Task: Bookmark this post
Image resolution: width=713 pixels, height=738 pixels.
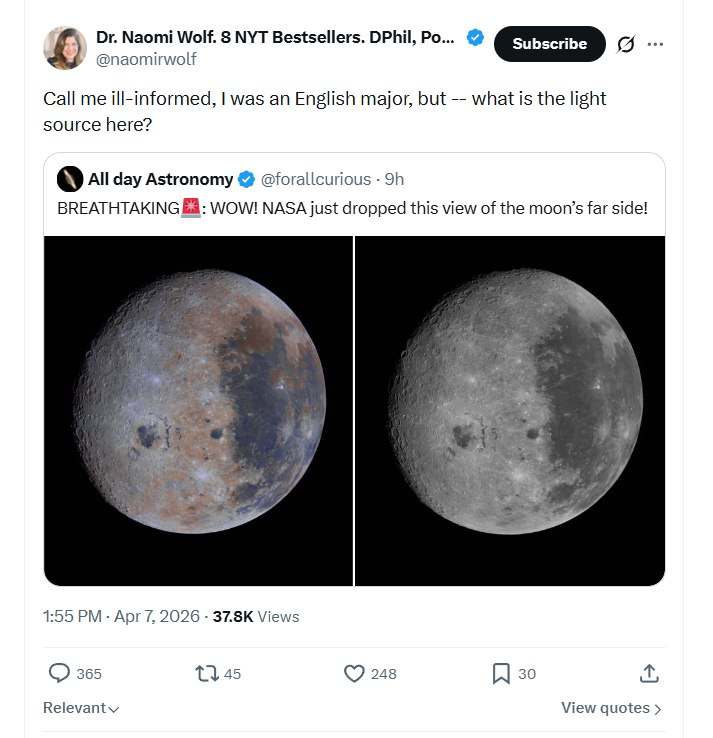Action: (501, 673)
